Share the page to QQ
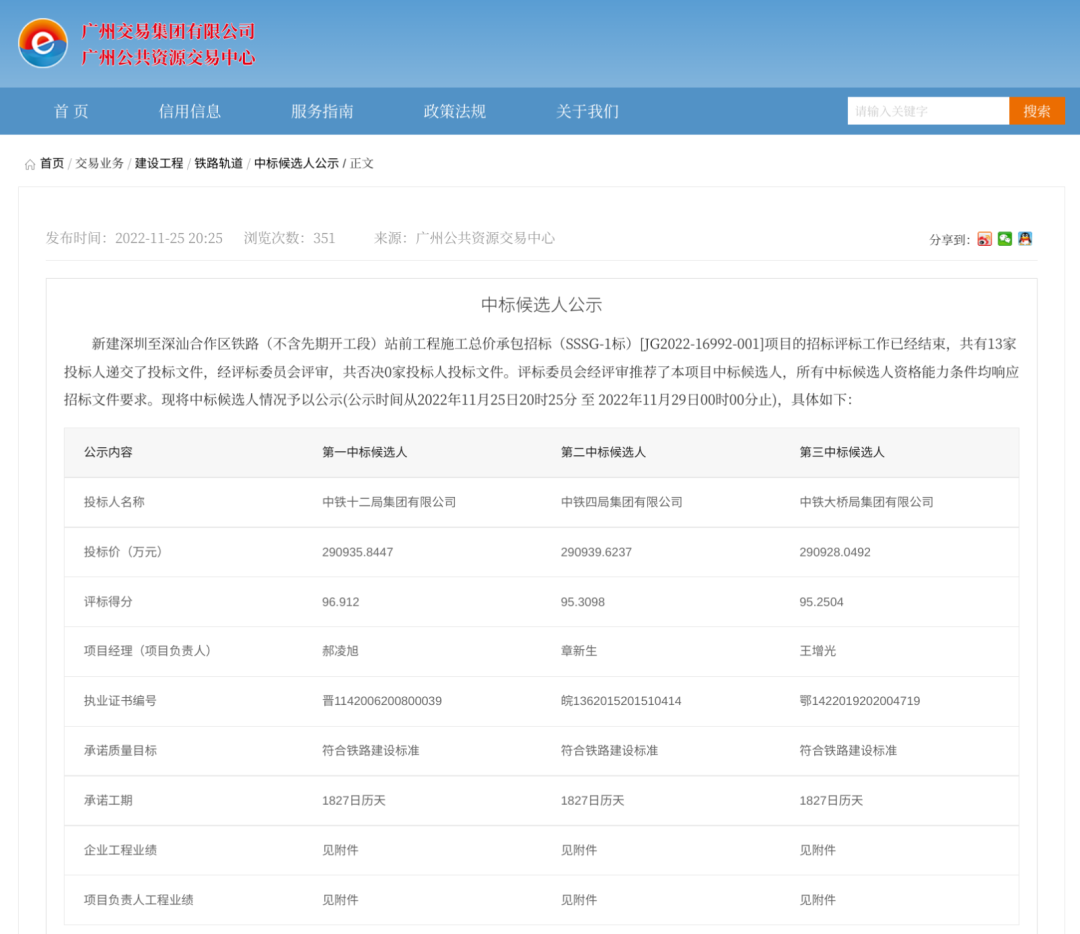Screen dimensions: 1080x934 pyautogui.click(x=1025, y=239)
